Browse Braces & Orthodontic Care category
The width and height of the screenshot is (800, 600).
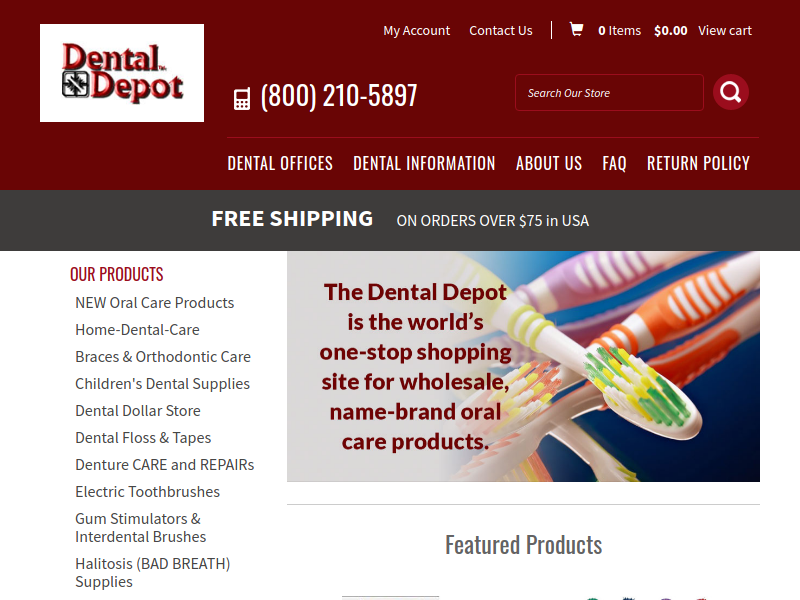click(163, 357)
